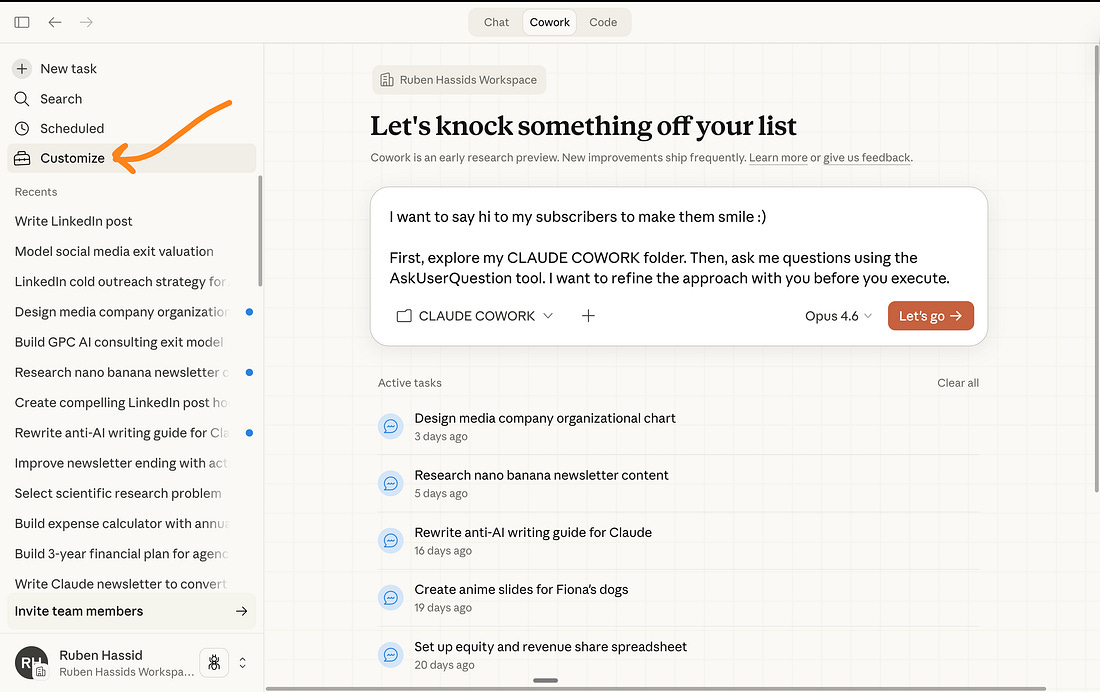Toggle the sidebar panel icon
Viewport: 1100px width, 692px height.
click(22, 22)
